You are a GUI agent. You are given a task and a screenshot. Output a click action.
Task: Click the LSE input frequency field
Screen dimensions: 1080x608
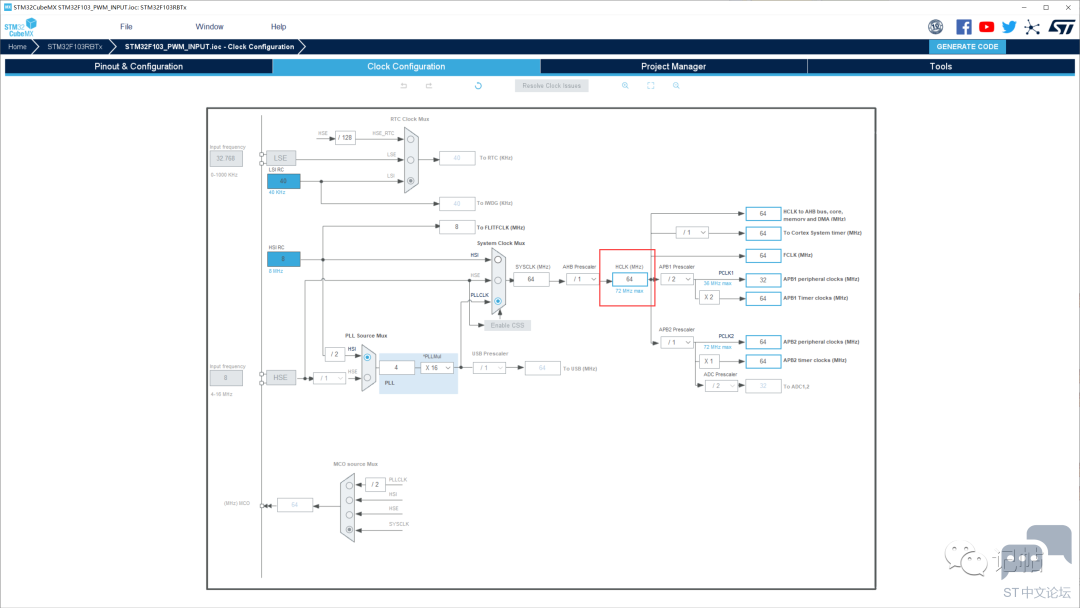(x=226, y=158)
